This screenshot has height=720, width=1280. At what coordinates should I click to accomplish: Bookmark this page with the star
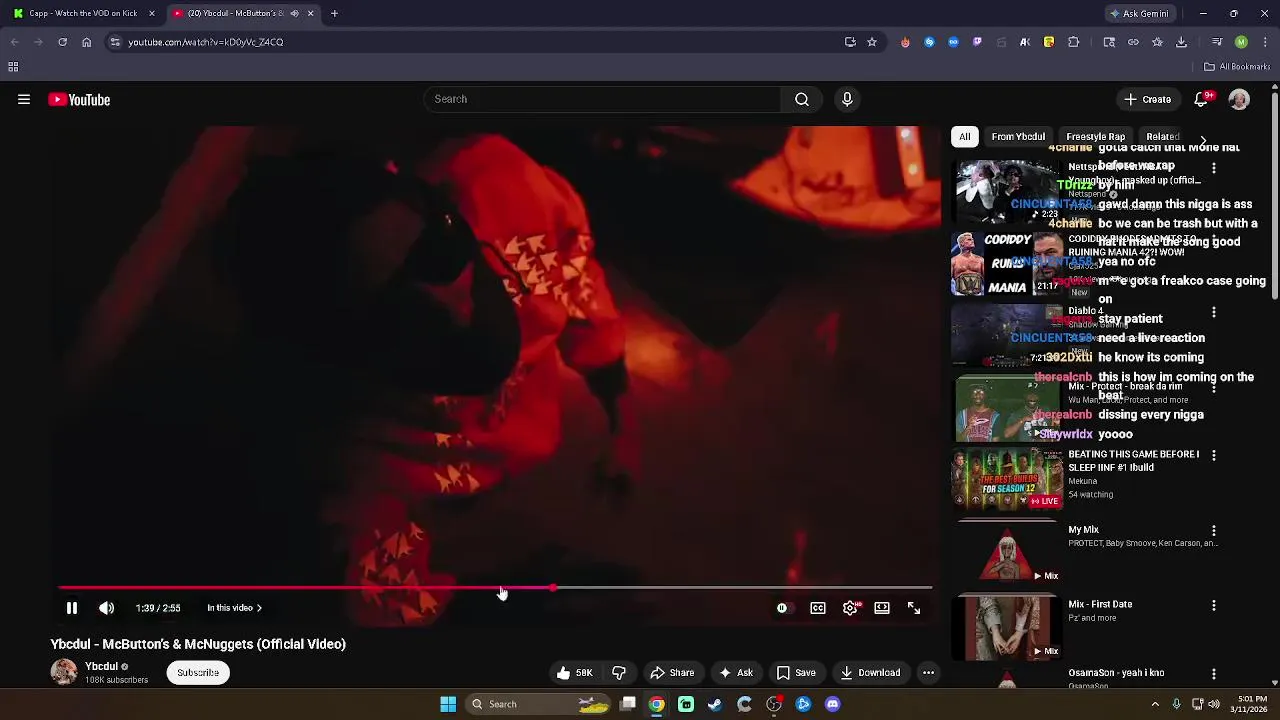[x=872, y=42]
